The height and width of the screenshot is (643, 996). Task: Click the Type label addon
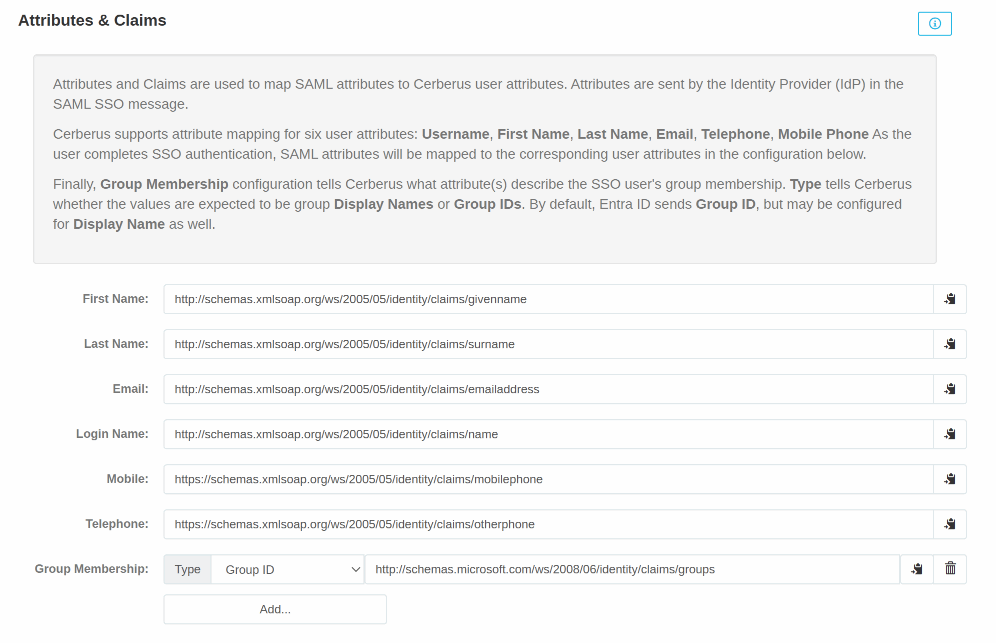[x=187, y=569]
